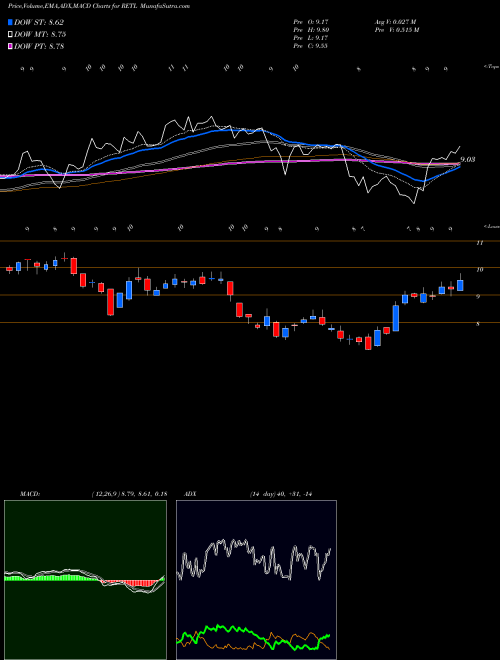500x660 pixels.
Task: Click the Pre L: 9.17 value
Action: pyautogui.click(x=311, y=38)
